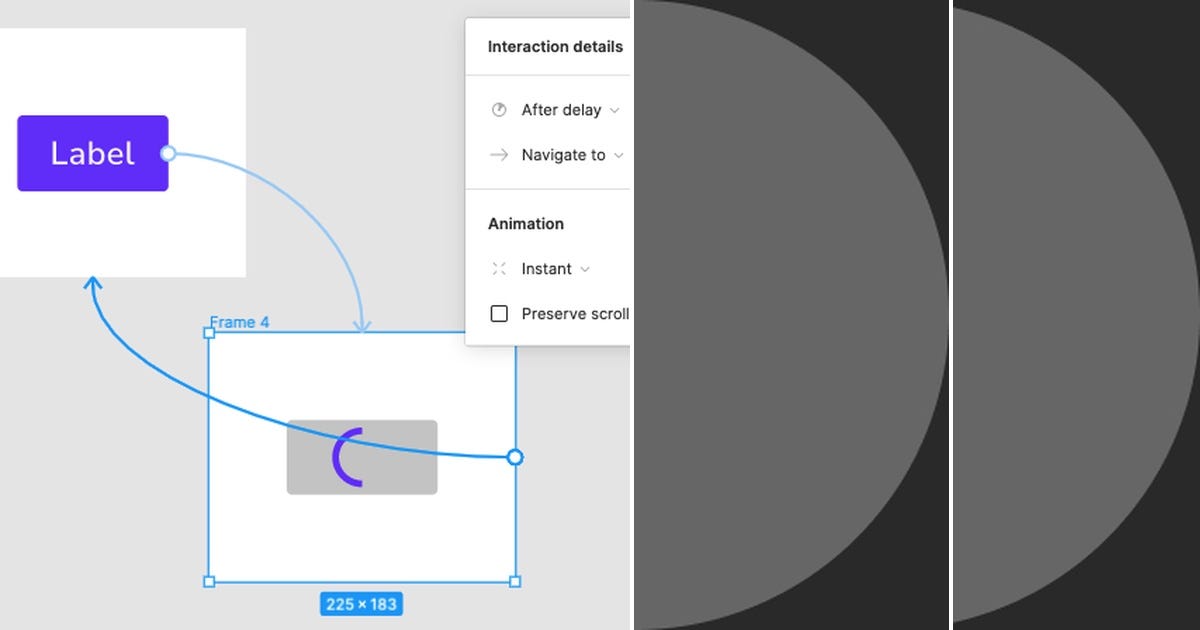Select the purple Label button
This screenshot has height=630, width=1200.
coord(92,153)
